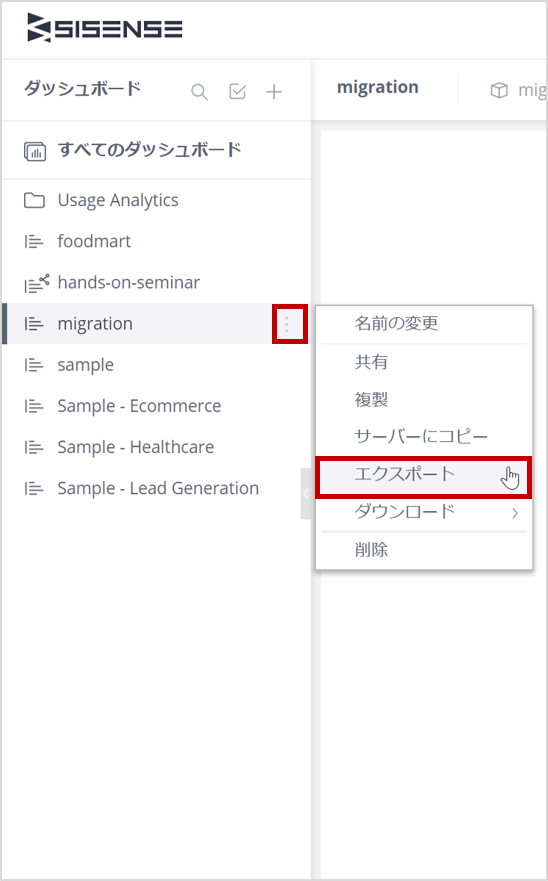The width and height of the screenshot is (548, 881).
Task: Click the shared hands-on-seminar dashboard icon
Action: click(x=36, y=283)
